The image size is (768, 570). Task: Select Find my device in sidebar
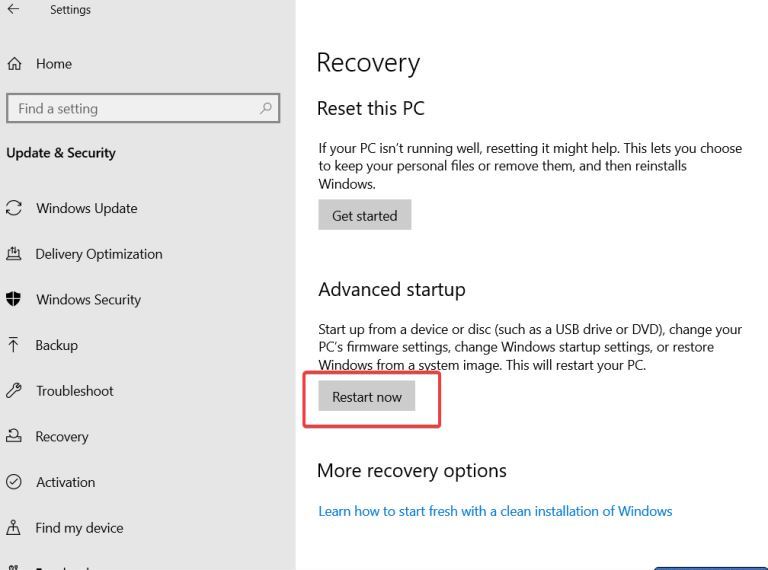(79, 528)
